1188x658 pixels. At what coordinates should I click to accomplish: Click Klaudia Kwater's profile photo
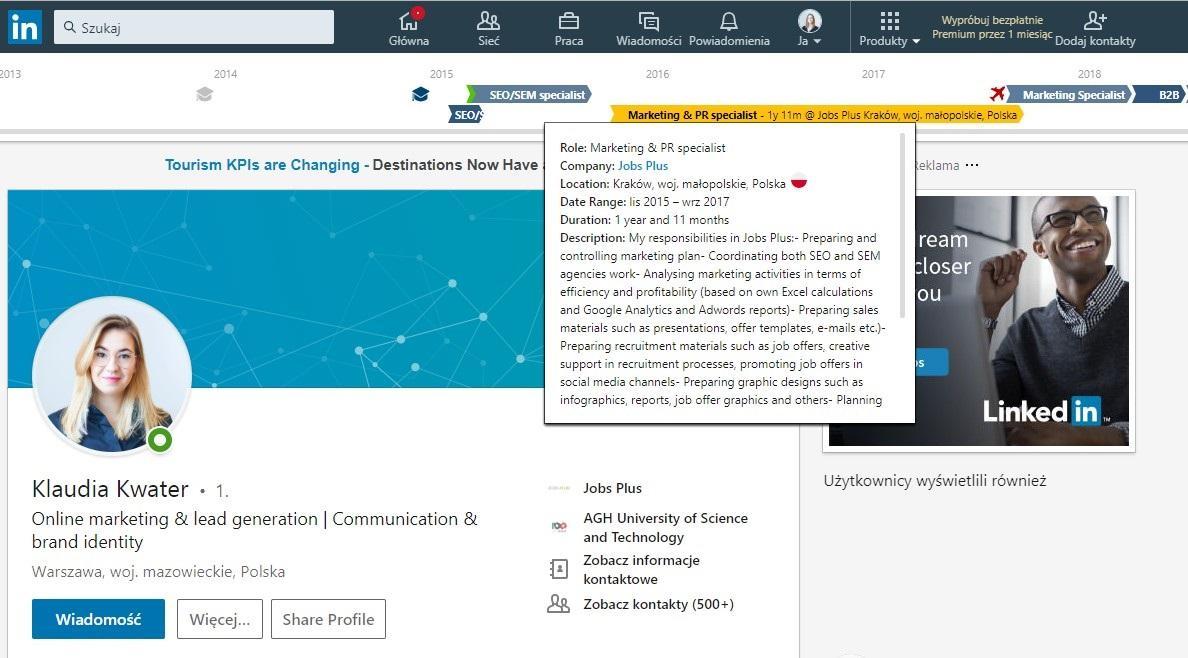point(111,376)
